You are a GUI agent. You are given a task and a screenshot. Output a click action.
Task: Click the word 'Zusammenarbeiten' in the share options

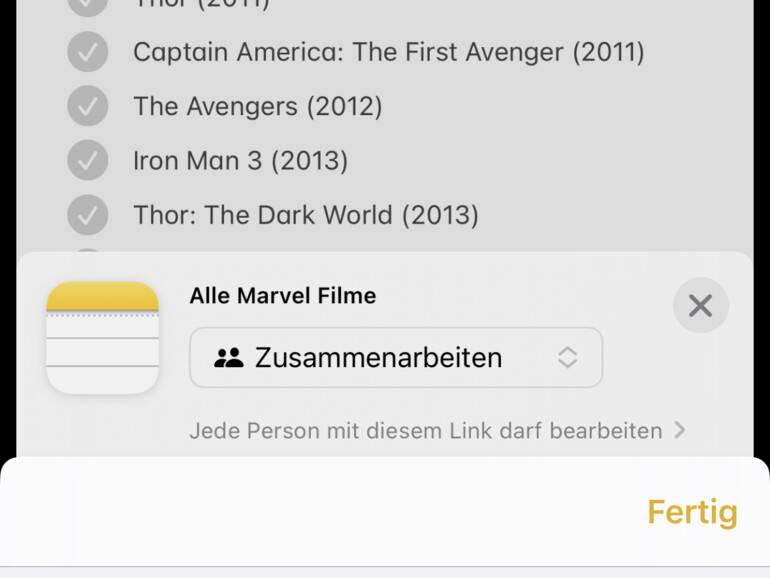click(x=378, y=358)
